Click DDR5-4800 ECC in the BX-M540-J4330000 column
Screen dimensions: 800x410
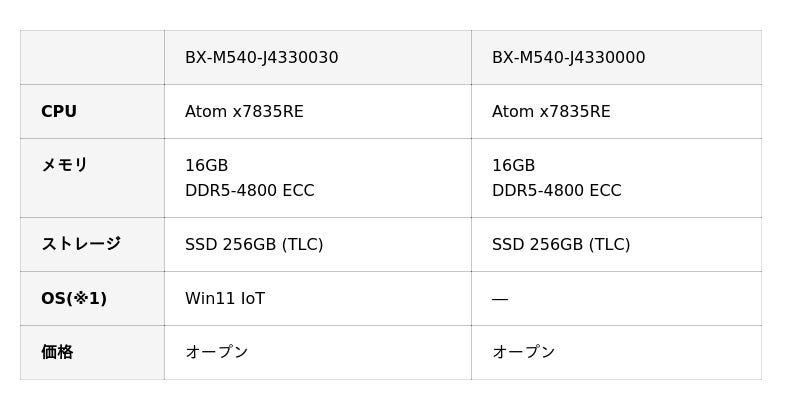556,191
